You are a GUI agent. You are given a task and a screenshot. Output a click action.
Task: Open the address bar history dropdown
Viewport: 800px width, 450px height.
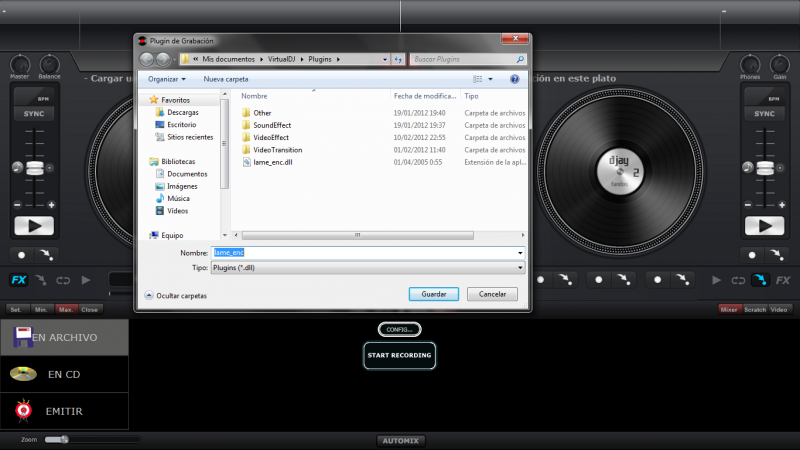pos(385,59)
